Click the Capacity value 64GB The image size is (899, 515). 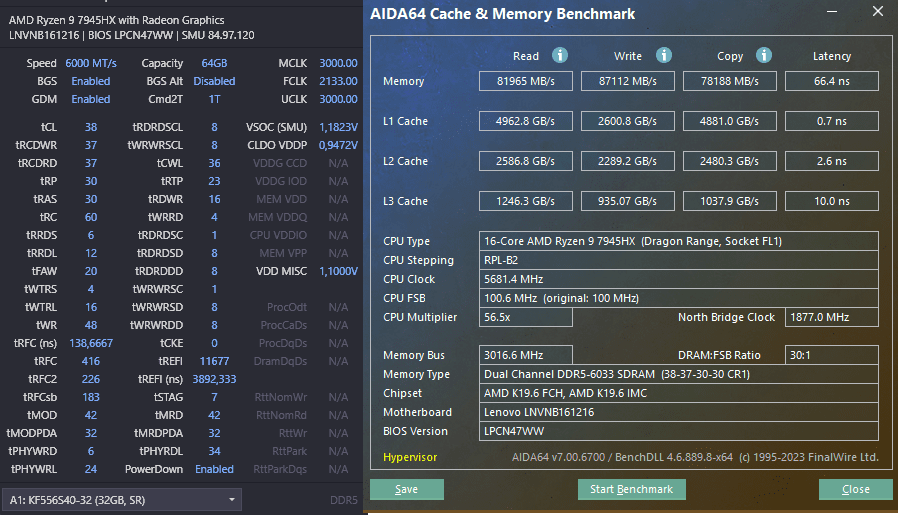coord(214,63)
